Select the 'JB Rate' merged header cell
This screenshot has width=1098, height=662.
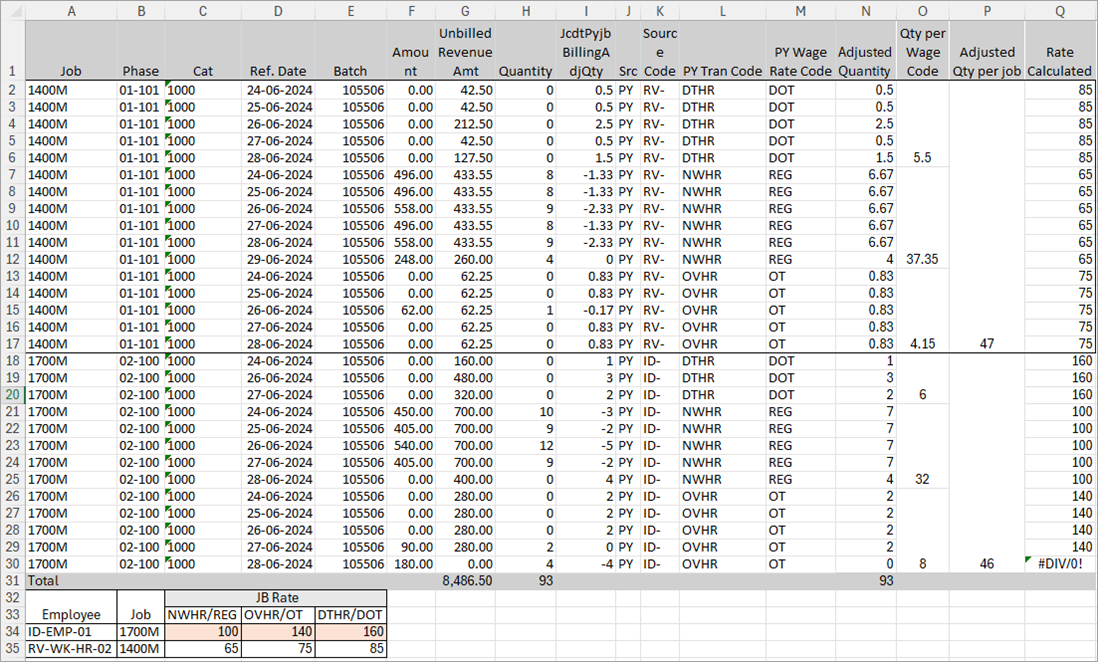[x=275, y=598]
